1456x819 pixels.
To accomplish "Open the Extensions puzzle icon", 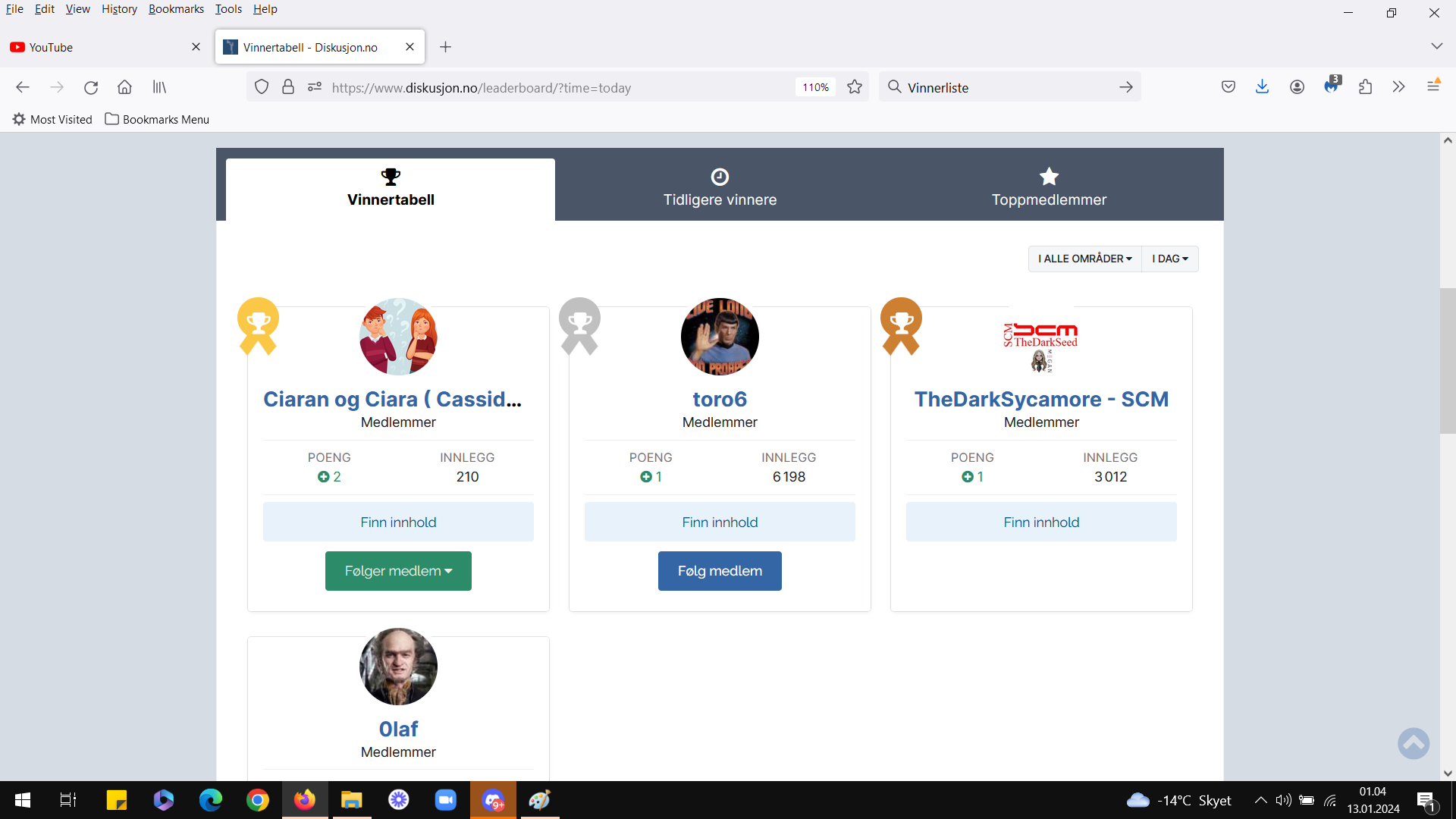I will (1365, 87).
